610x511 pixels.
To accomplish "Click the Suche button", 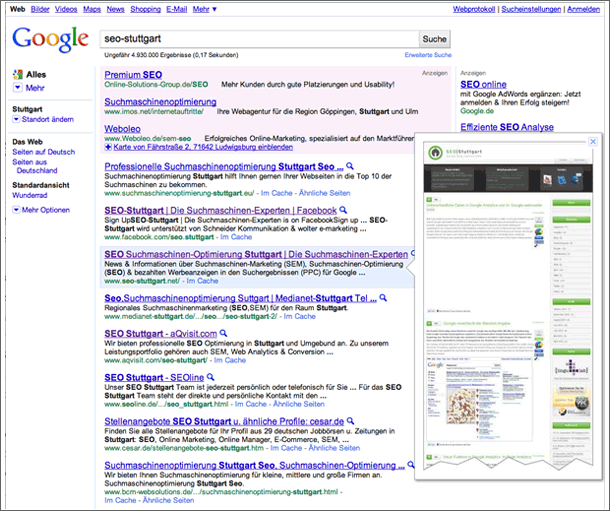I will pyautogui.click(x=435, y=39).
